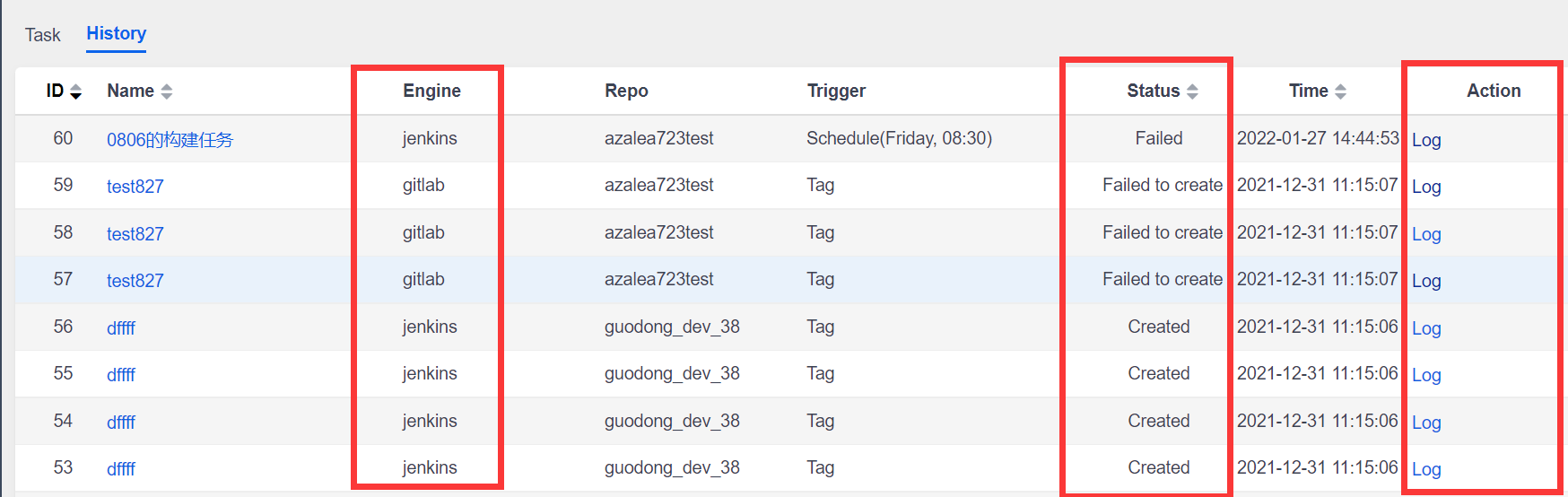Open Log for record 53

(x=1426, y=469)
